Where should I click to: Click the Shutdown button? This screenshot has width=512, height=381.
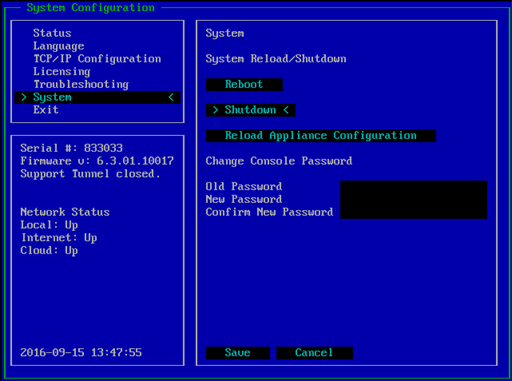click(251, 110)
